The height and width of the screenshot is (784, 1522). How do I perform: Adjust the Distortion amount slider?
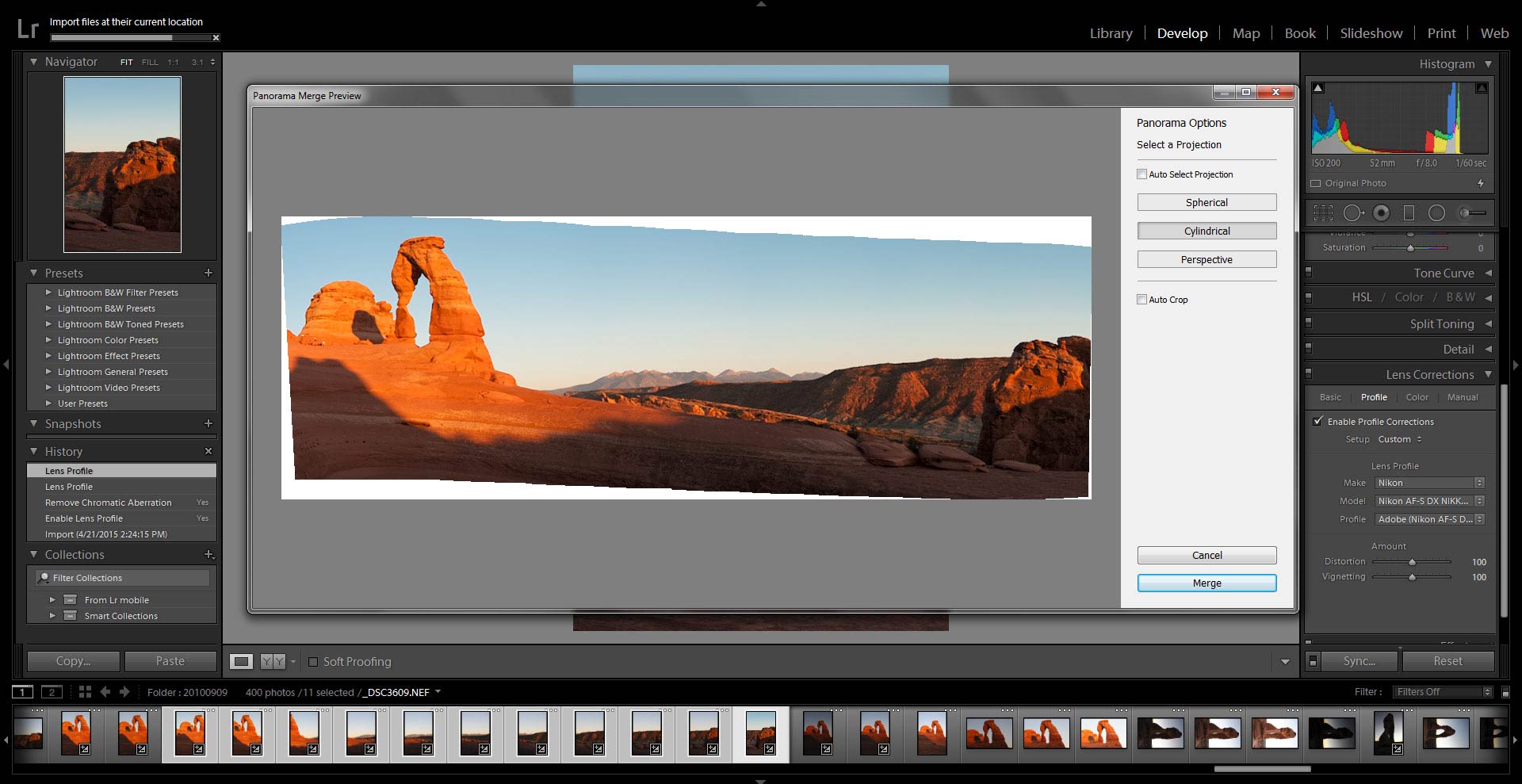1412,562
